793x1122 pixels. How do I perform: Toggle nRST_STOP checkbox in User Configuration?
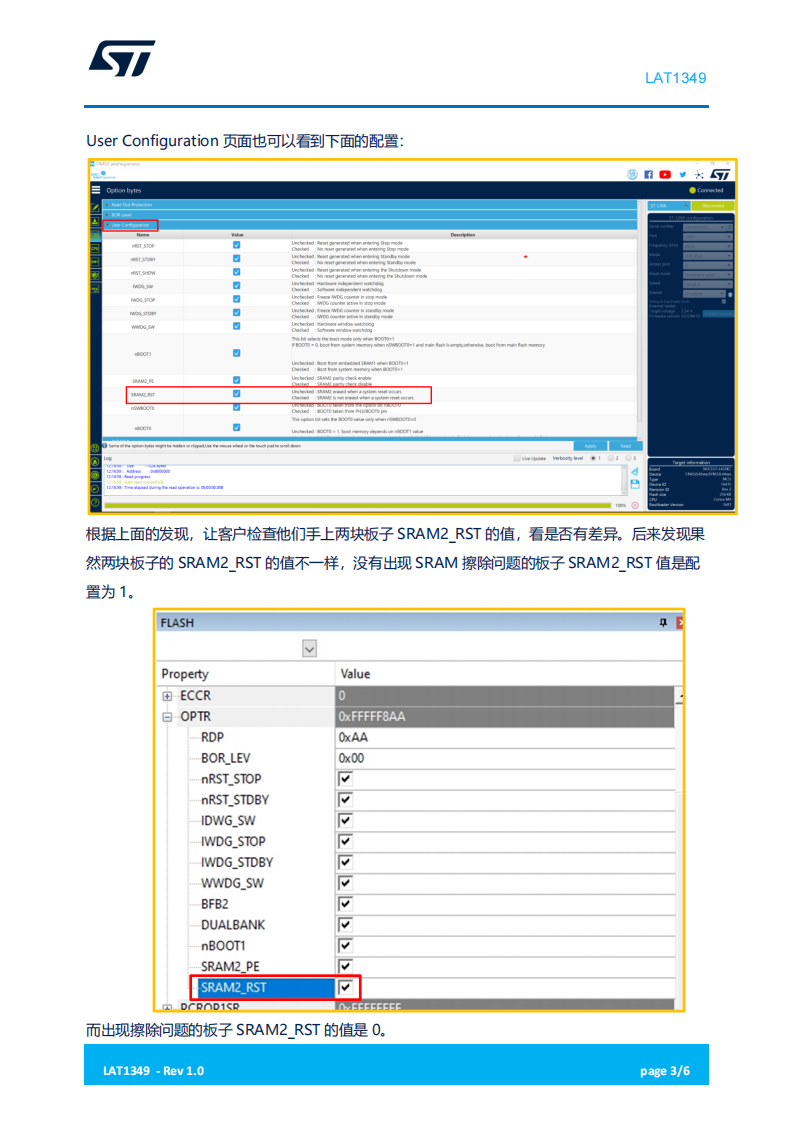click(237, 245)
